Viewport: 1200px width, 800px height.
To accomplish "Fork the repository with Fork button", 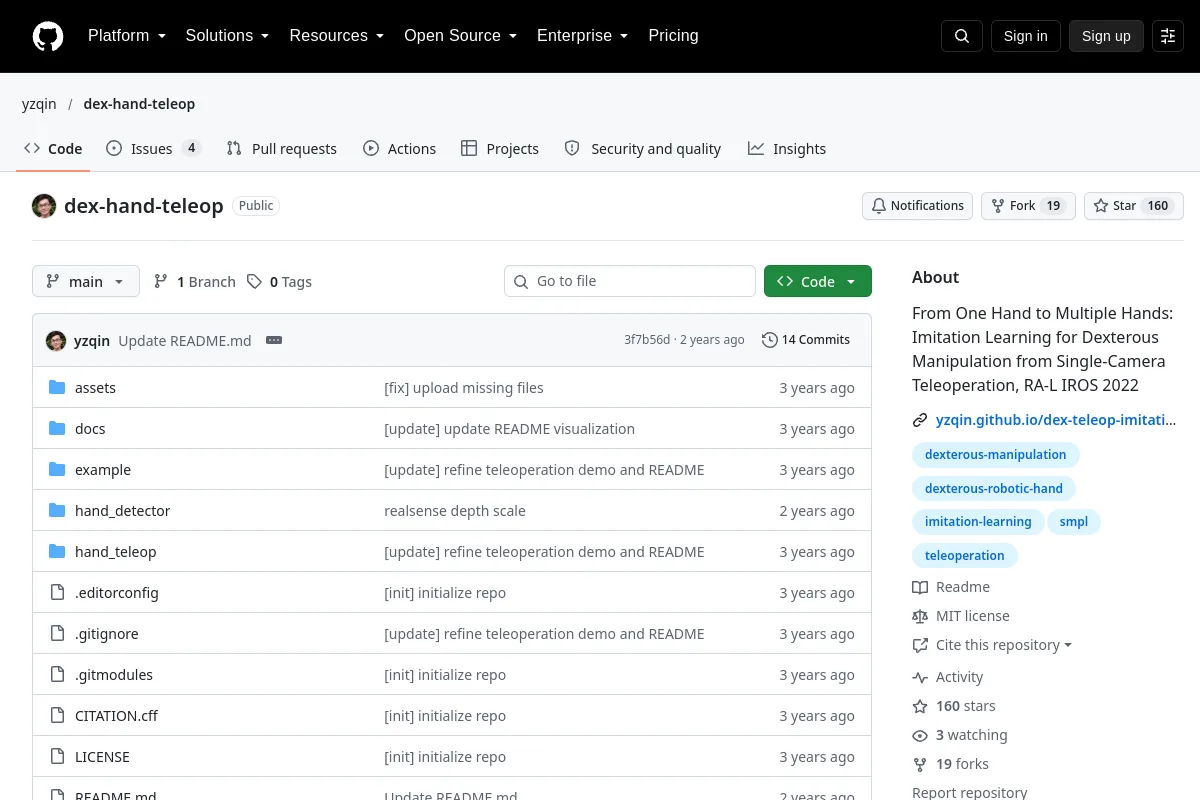I will tap(1028, 206).
